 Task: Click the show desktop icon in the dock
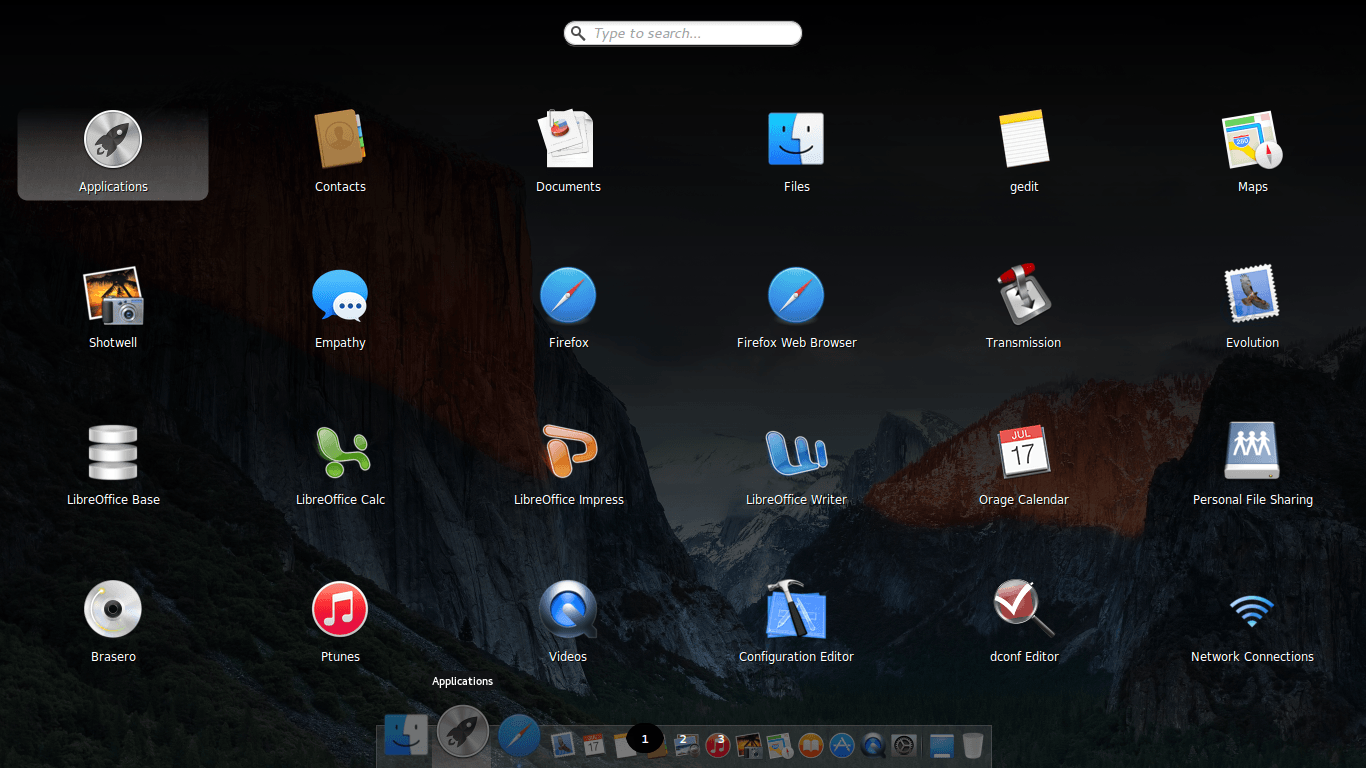(x=942, y=745)
